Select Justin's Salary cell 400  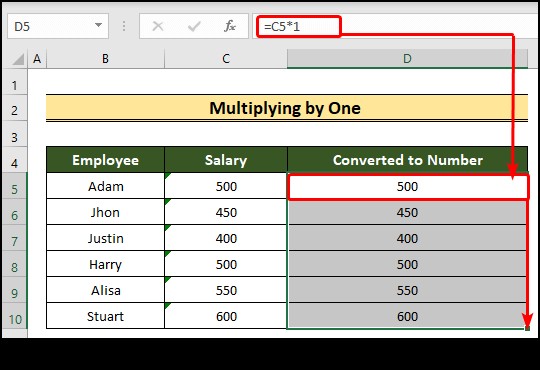point(226,238)
